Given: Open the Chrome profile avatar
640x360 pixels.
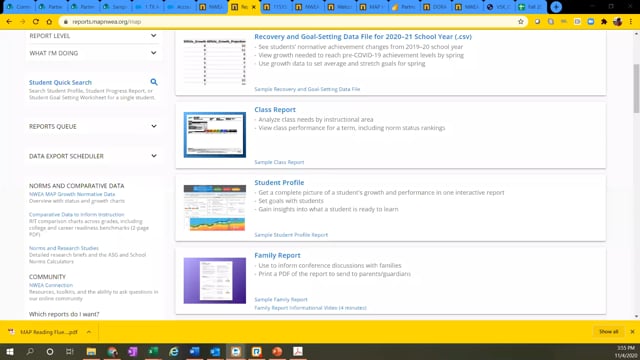Looking at the screenshot, I should (x=618, y=22).
